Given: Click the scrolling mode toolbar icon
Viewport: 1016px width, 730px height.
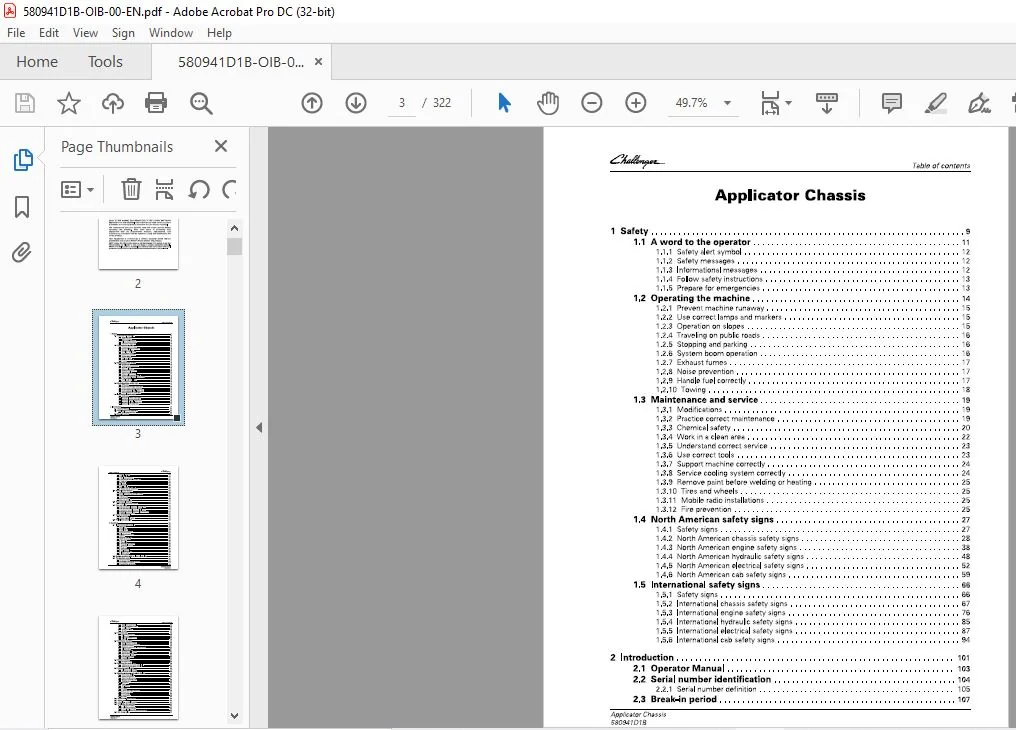Looking at the screenshot, I should (x=826, y=103).
